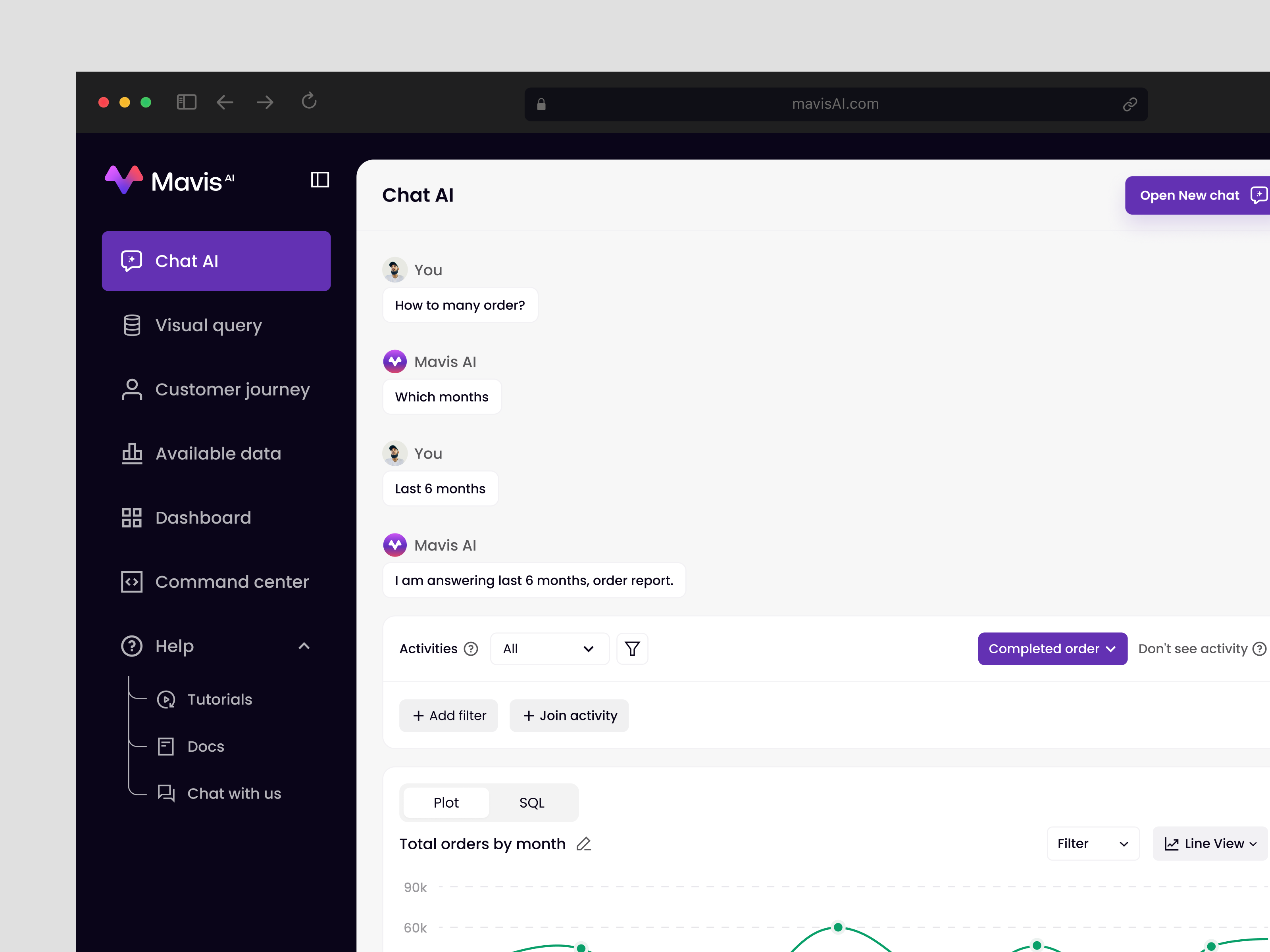Screen dimensions: 1270x952
Task: Switch to the SQL tab
Action: click(532, 803)
